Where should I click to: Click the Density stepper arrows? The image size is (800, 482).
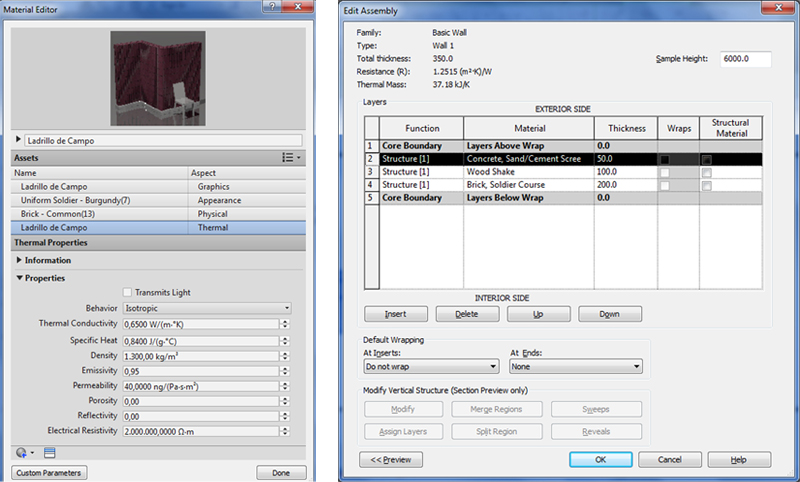pyautogui.click(x=285, y=356)
